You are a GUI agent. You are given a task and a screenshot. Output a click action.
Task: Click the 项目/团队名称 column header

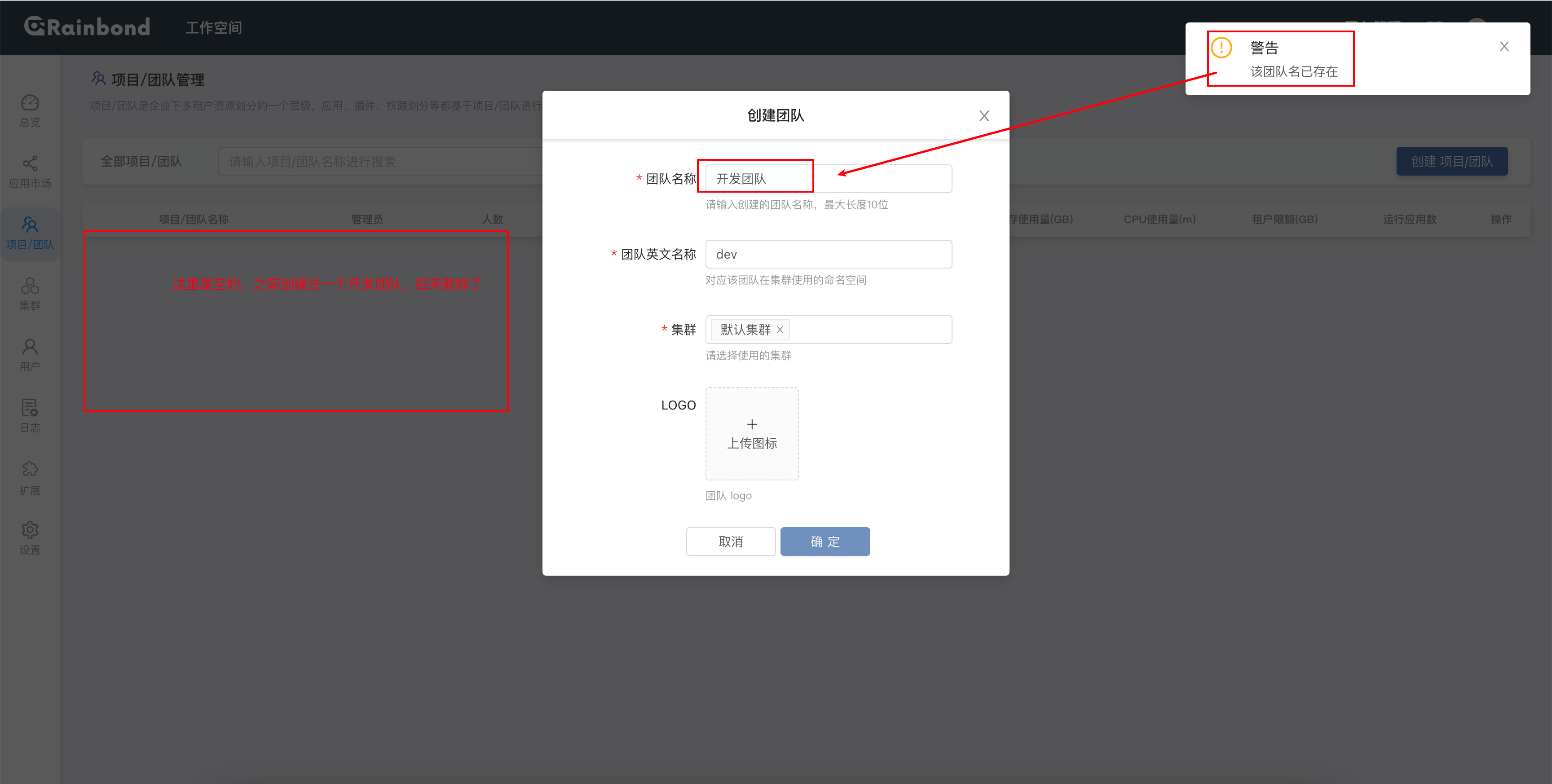[194, 220]
